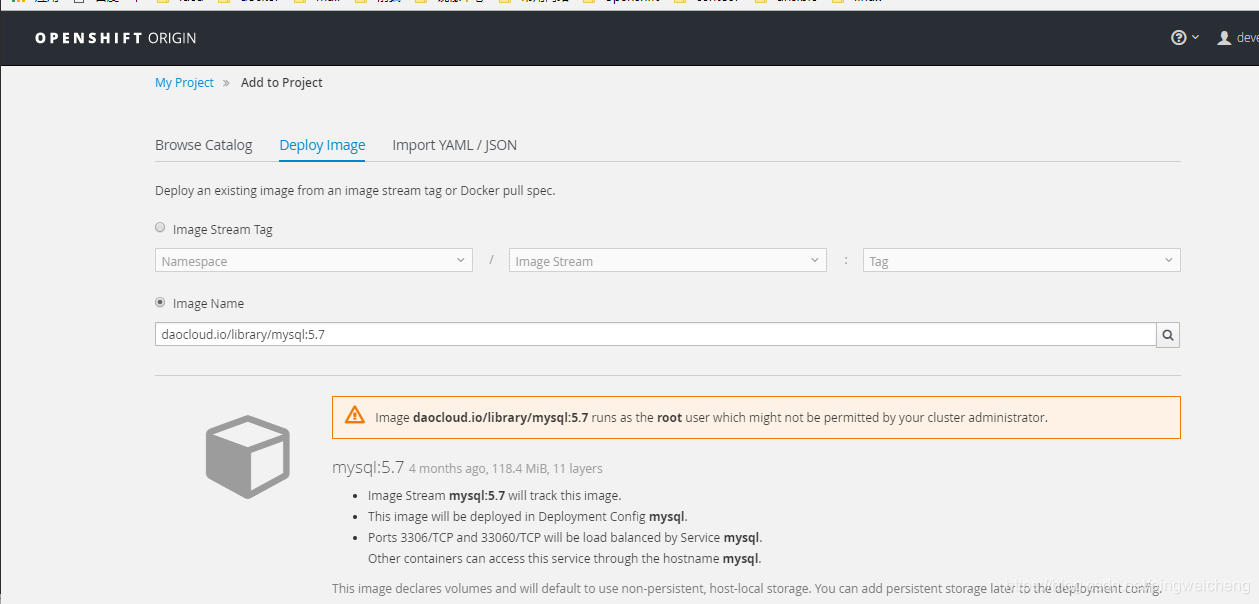The height and width of the screenshot is (604, 1259).
Task: Click the mysql:5.7 image heading
Action: pyautogui.click(x=368, y=467)
